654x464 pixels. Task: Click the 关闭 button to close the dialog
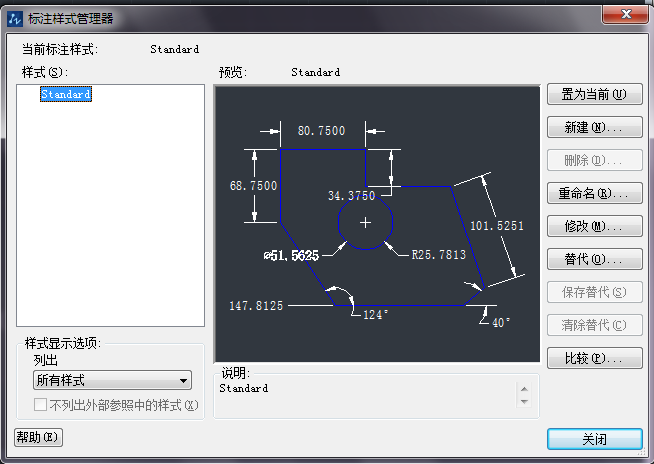594,440
